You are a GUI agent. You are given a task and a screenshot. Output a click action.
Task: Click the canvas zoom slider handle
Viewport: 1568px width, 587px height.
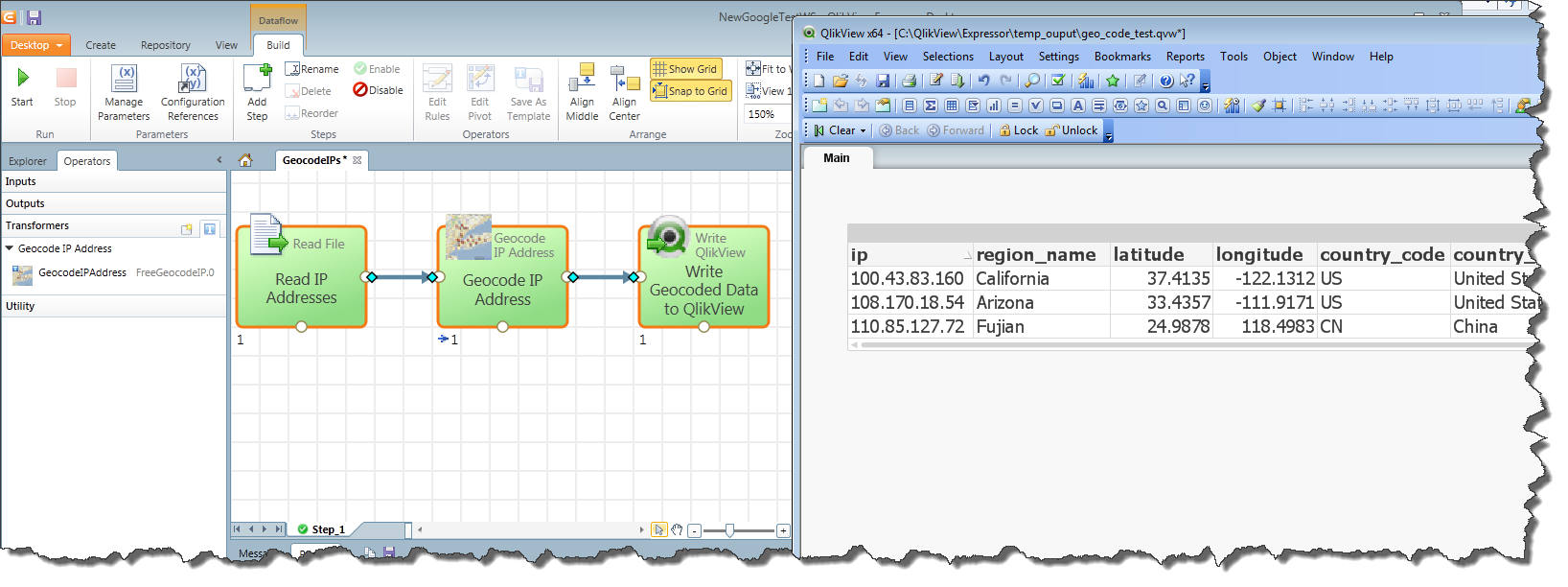[x=730, y=530]
